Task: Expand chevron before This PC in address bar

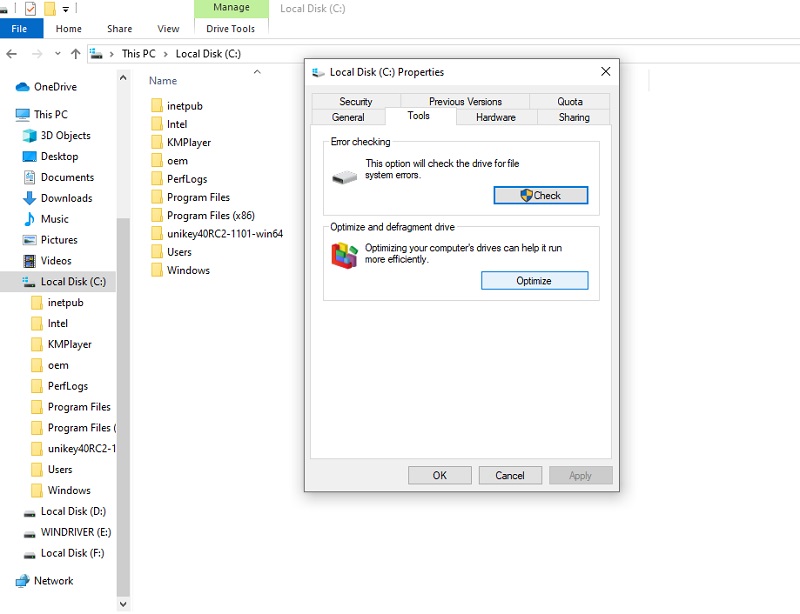Action: [x=111, y=54]
